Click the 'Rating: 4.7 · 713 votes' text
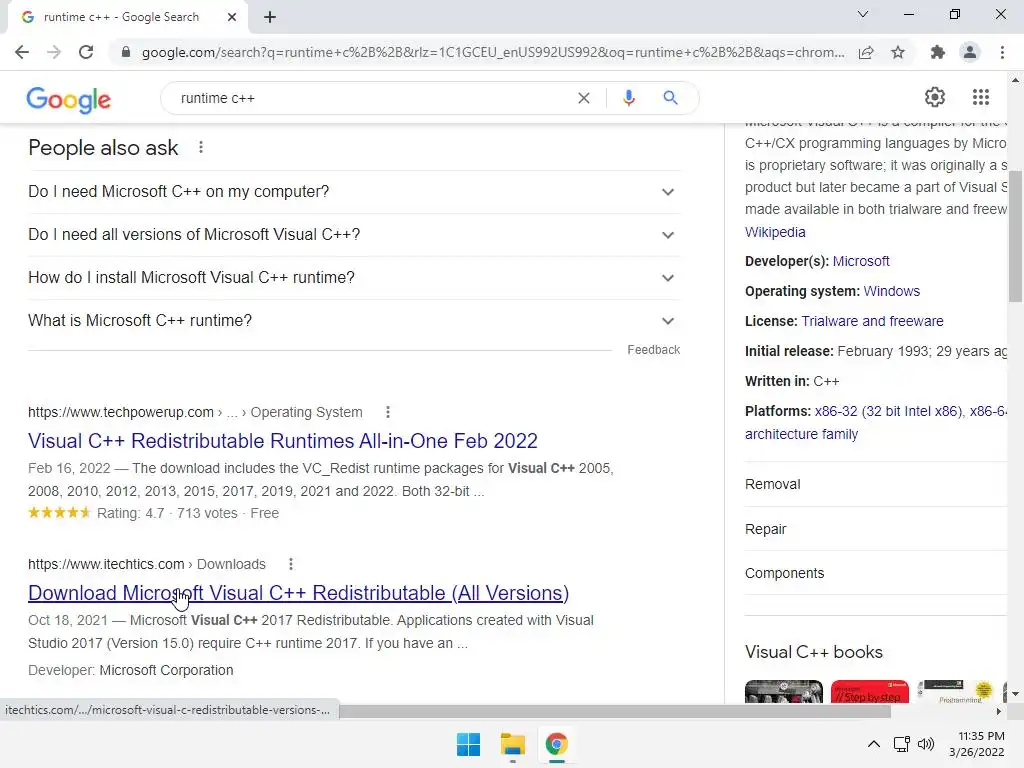This screenshot has width=1024, height=768. click(167, 513)
